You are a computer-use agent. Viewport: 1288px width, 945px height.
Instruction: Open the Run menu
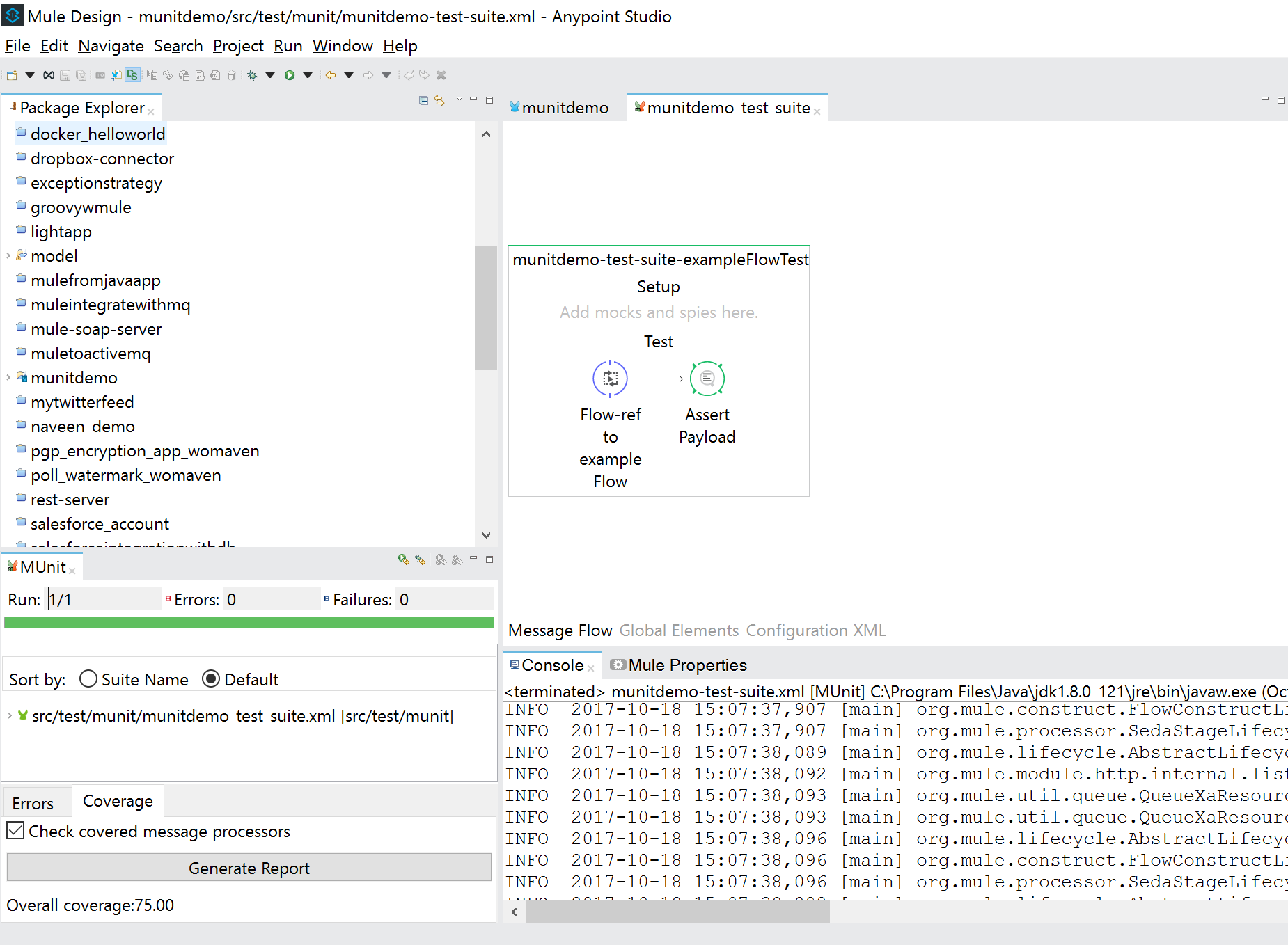click(288, 46)
